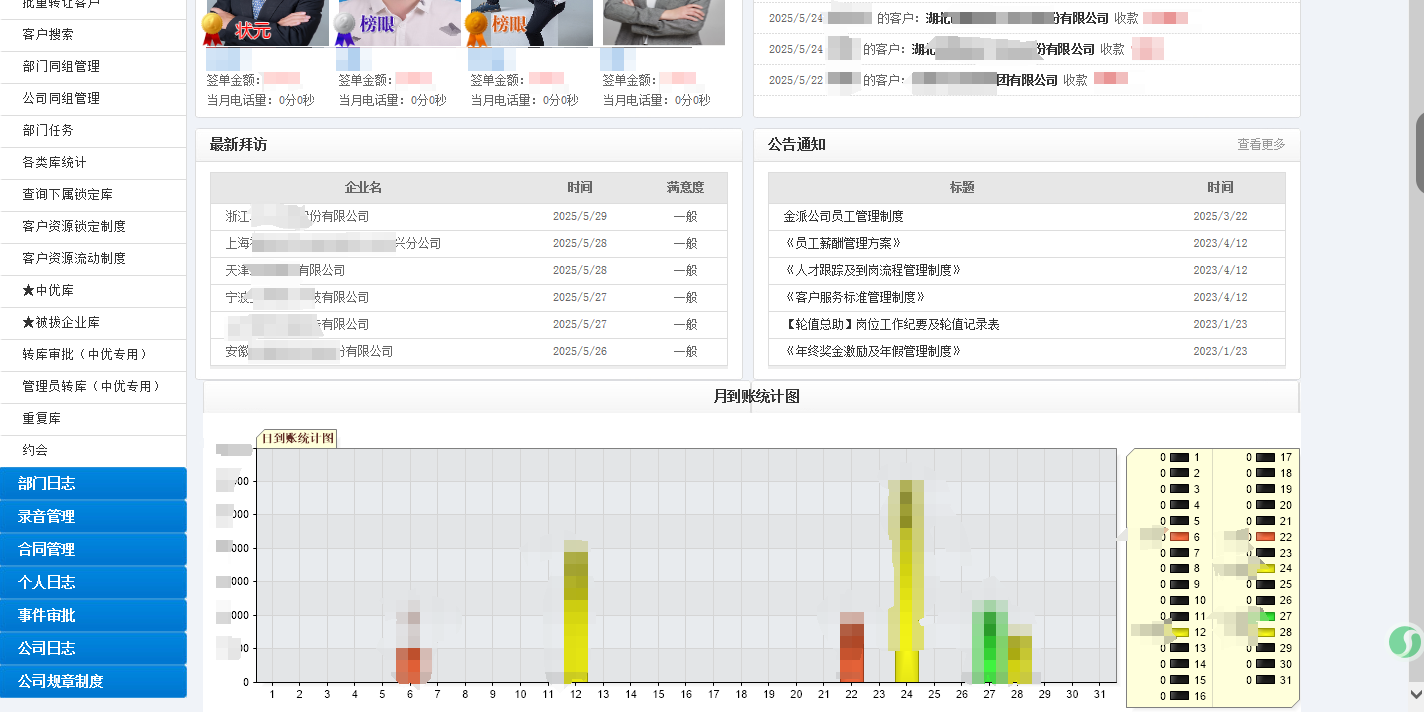The height and width of the screenshot is (712, 1424).
Task: Click the fourth salesperson photo without medal
Action: [x=663, y=22]
